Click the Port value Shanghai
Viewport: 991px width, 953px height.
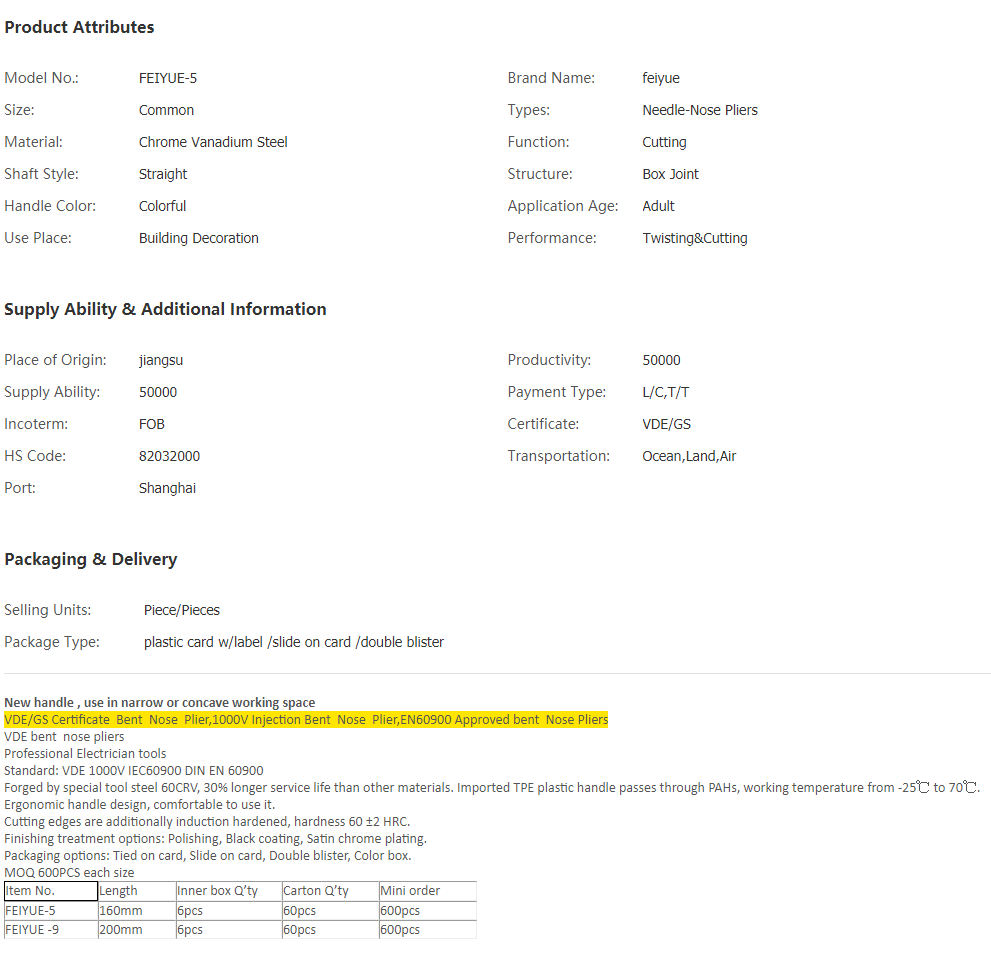(x=167, y=488)
